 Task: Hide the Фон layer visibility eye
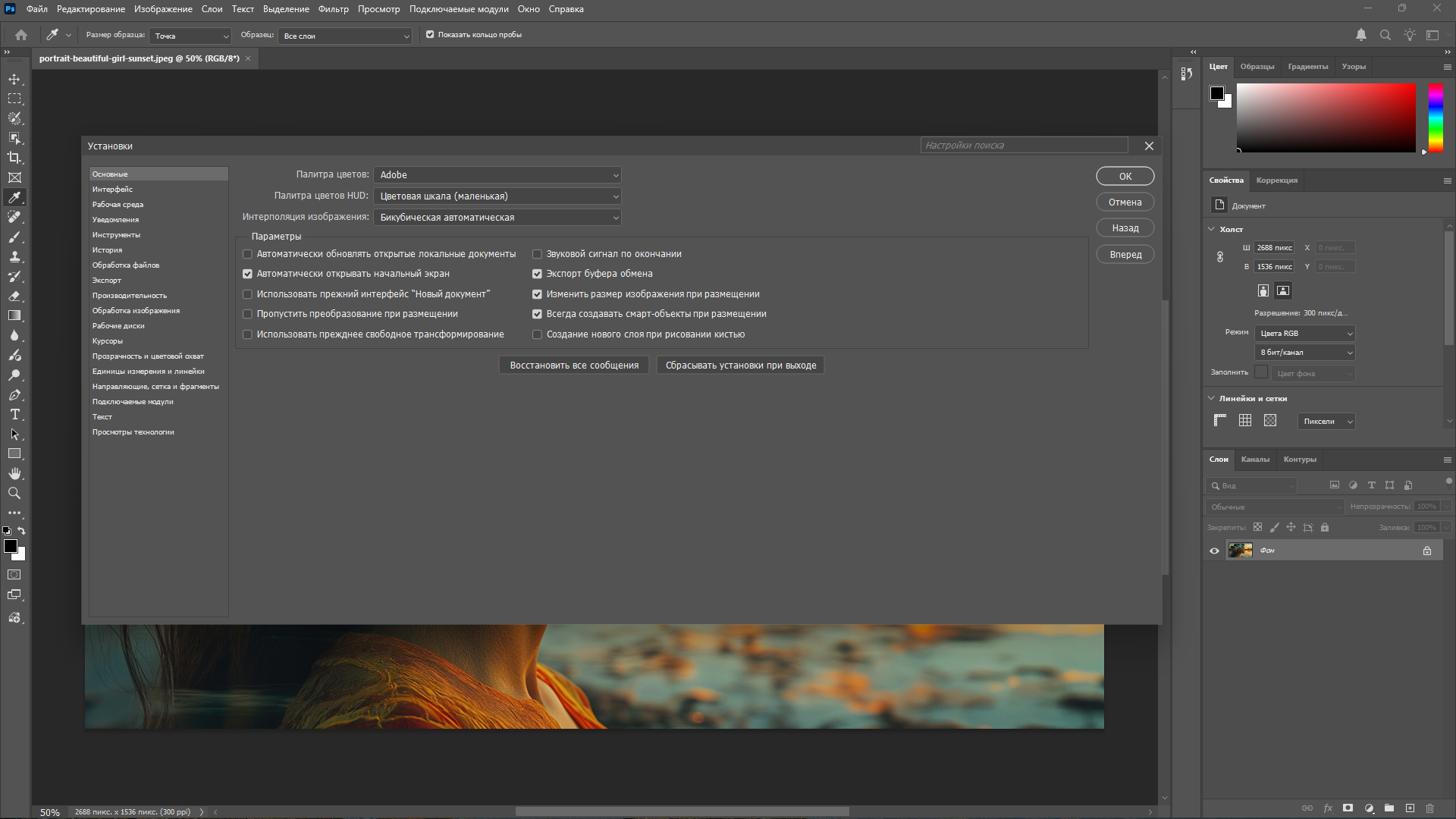point(1214,551)
